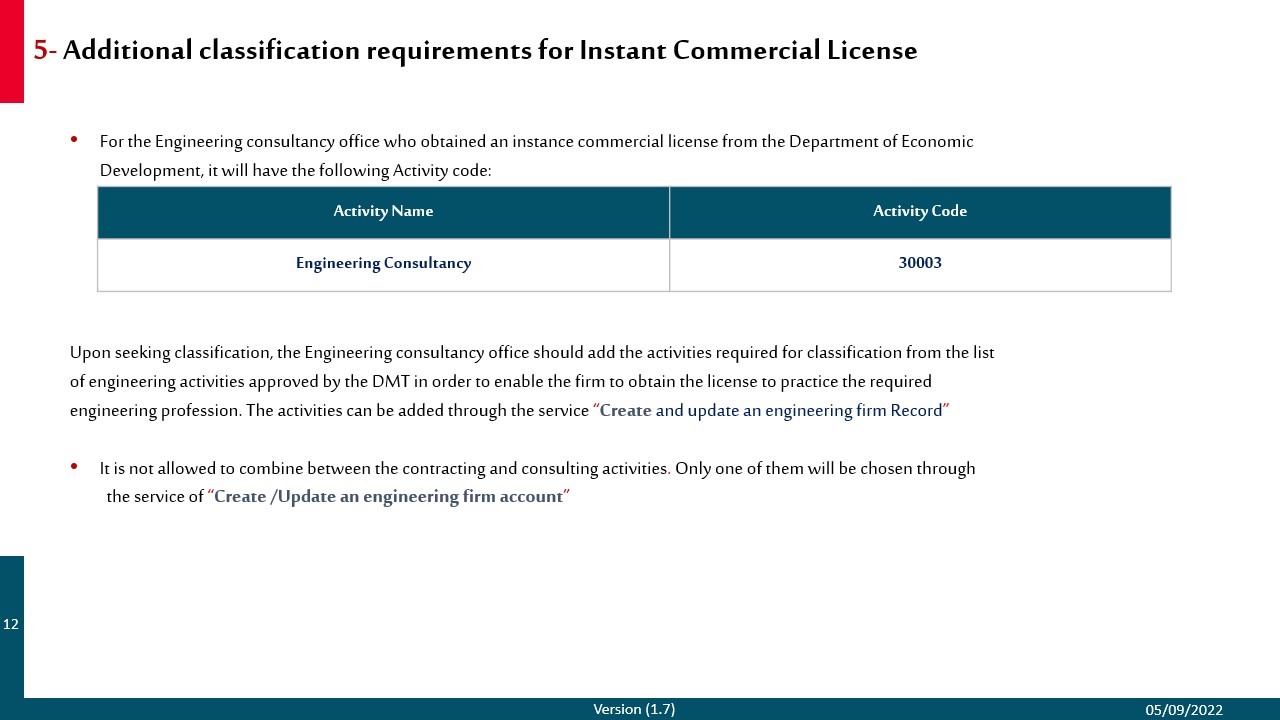Click the "Activity Name" table header
1280x720 pixels.
[x=383, y=211]
